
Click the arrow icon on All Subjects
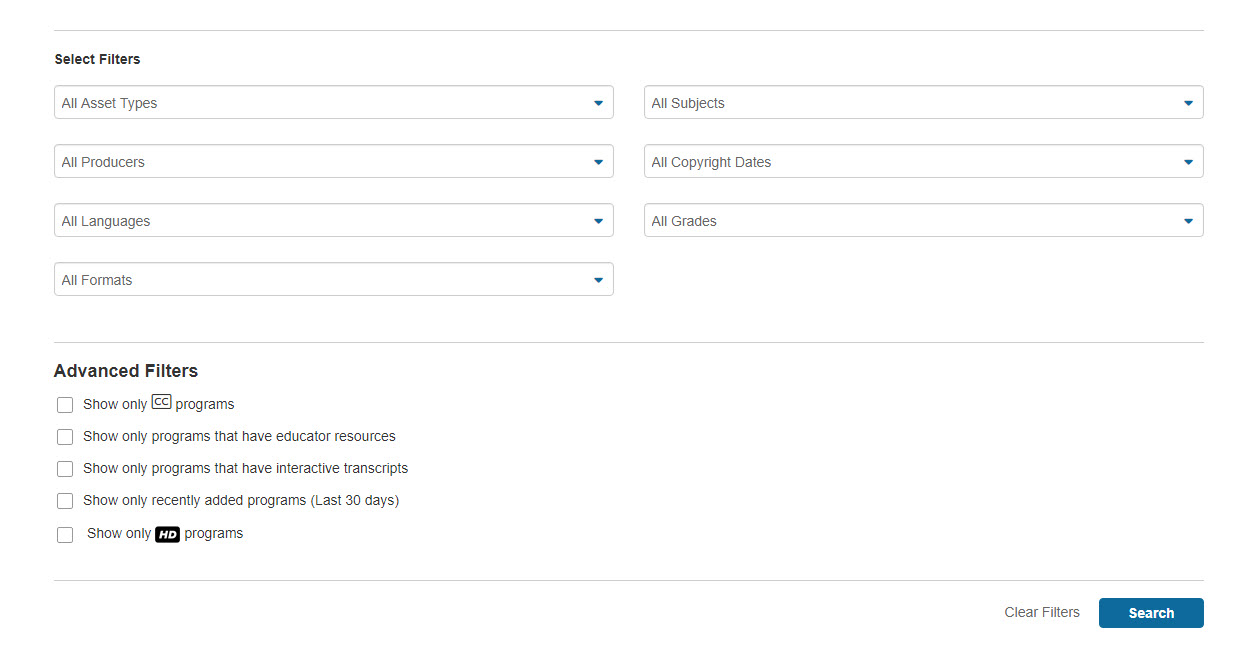pyautogui.click(x=1188, y=103)
